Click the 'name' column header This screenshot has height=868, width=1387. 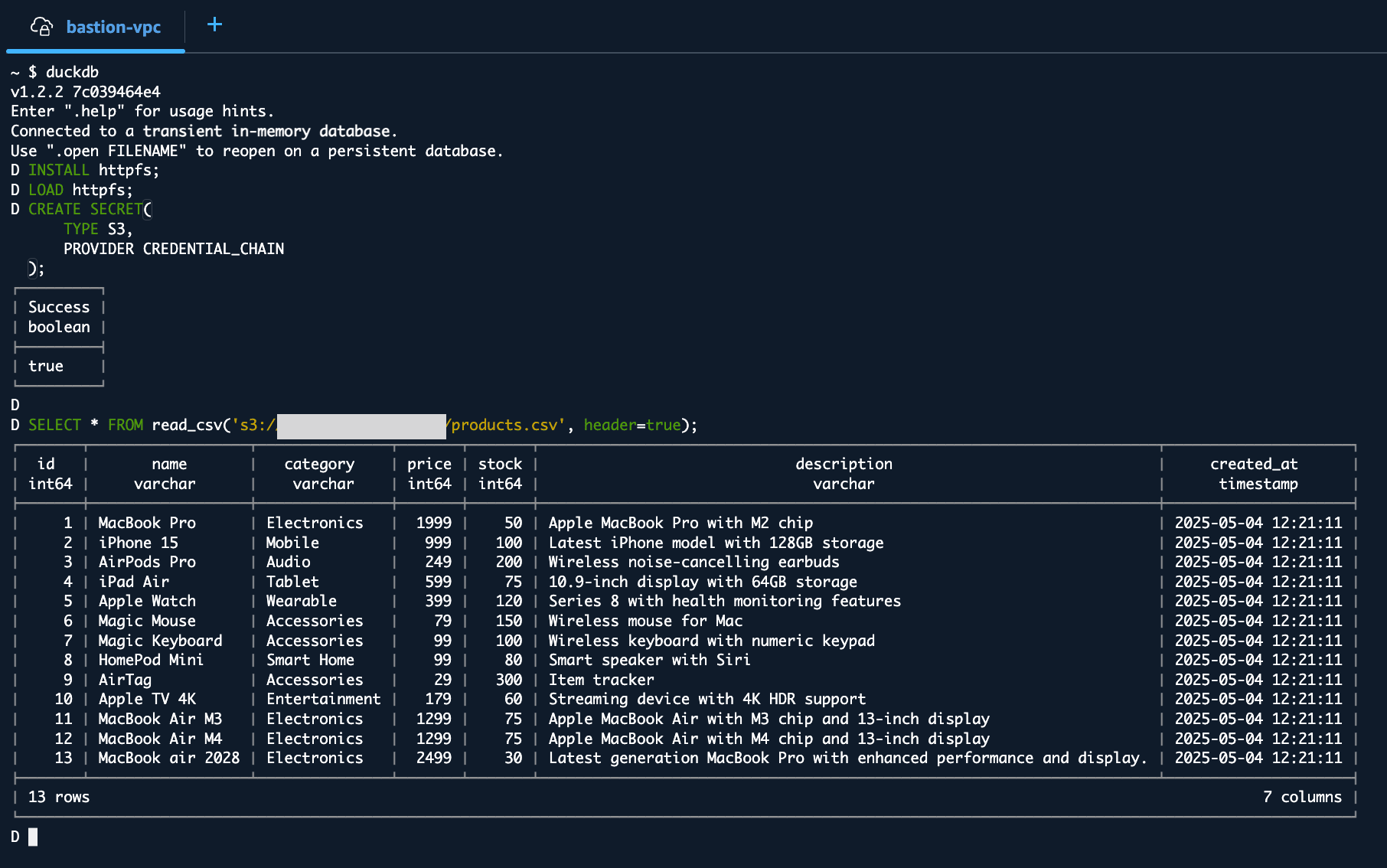(x=169, y=464)
